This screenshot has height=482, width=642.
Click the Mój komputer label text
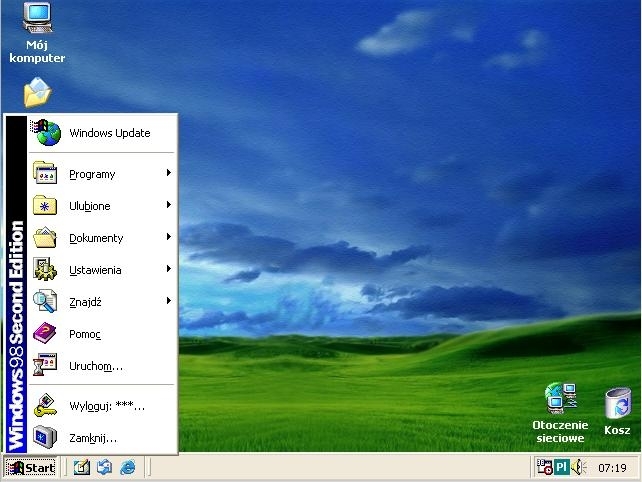point(37,51)
